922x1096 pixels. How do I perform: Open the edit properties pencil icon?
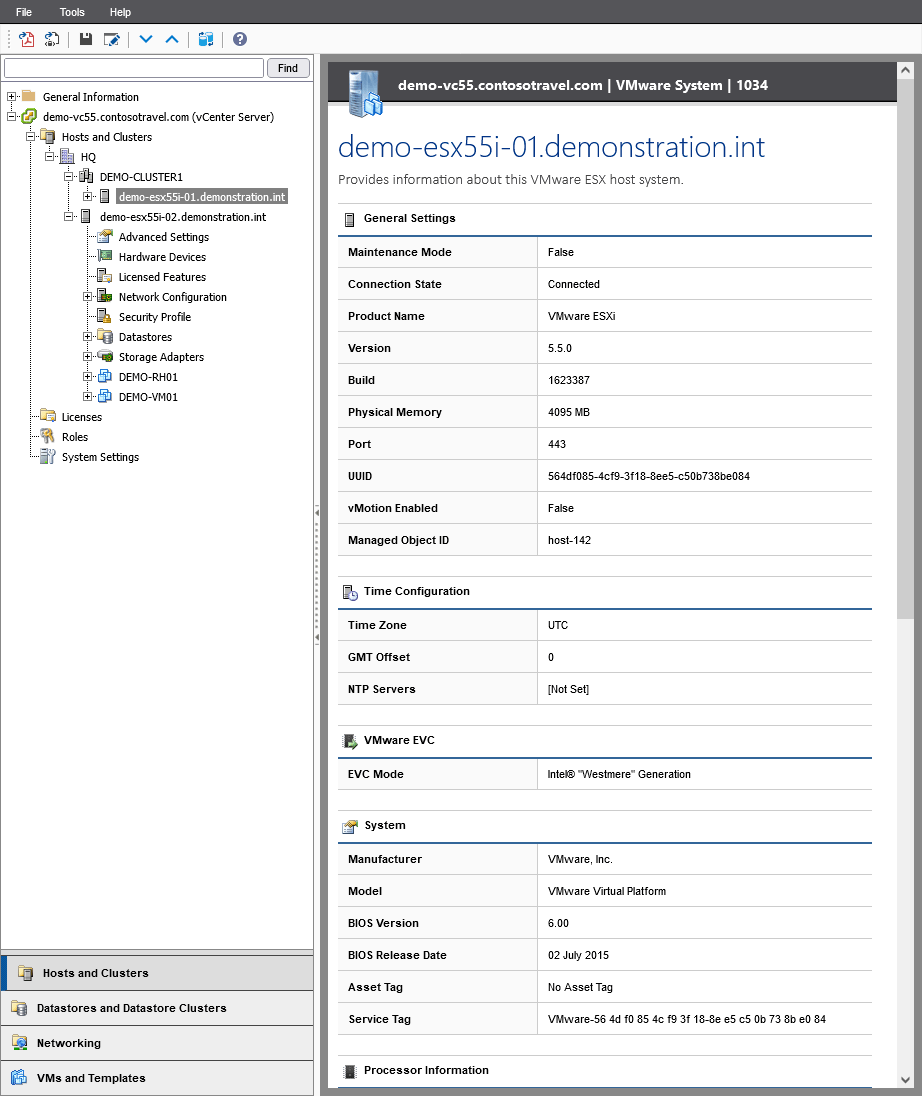click(x=111, y=39)
